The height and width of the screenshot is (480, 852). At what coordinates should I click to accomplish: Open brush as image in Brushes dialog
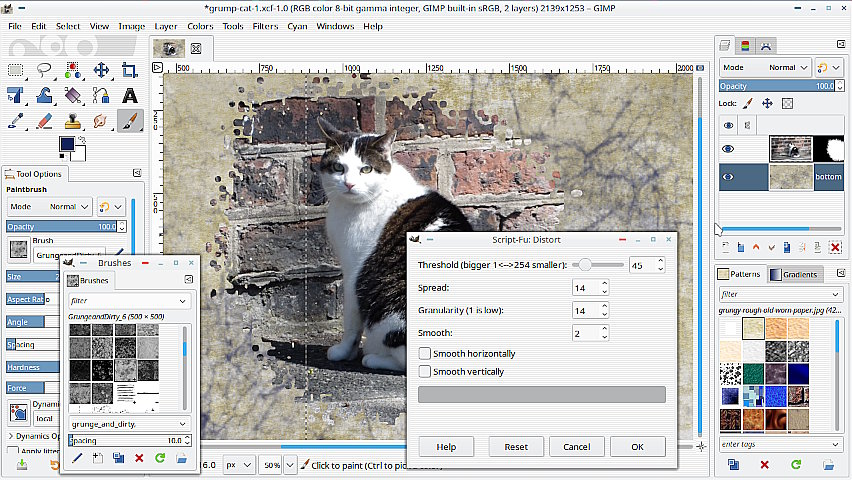click(x=181, y=458)
